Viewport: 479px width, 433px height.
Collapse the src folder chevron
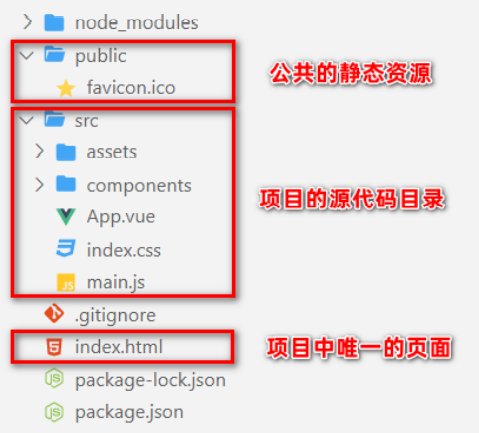(27, 120)
